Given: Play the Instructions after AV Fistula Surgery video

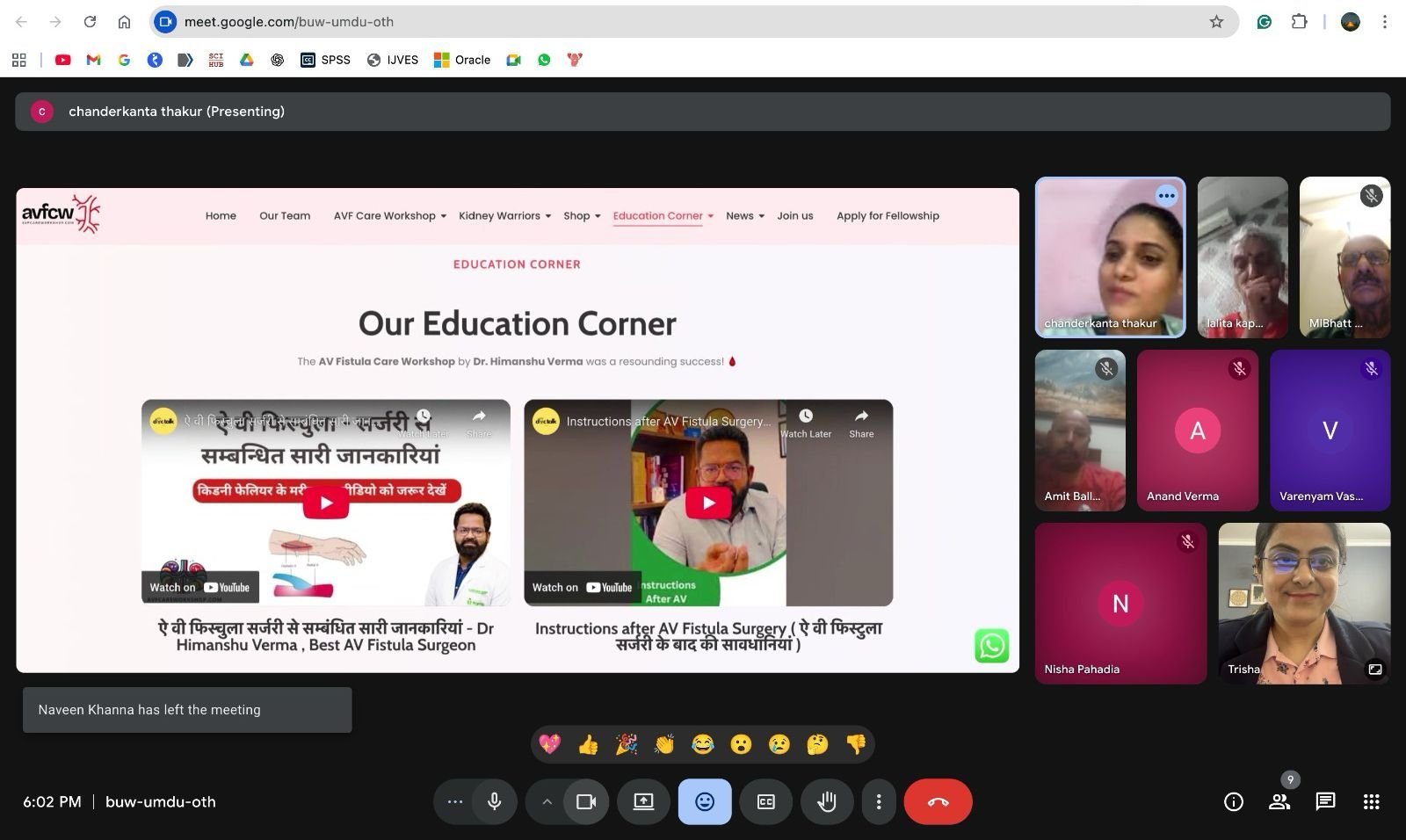Looking at the screenshot, I should click(708, 503).
